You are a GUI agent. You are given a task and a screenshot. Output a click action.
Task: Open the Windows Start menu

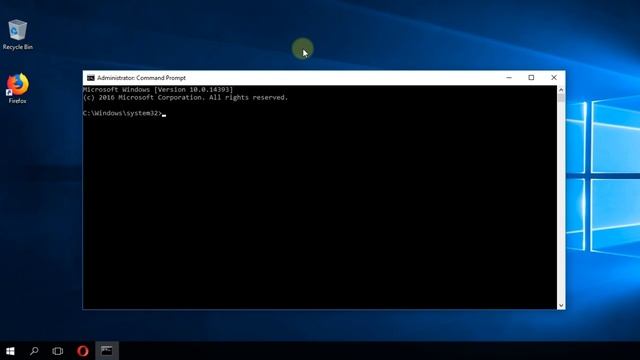pos(10,351)
